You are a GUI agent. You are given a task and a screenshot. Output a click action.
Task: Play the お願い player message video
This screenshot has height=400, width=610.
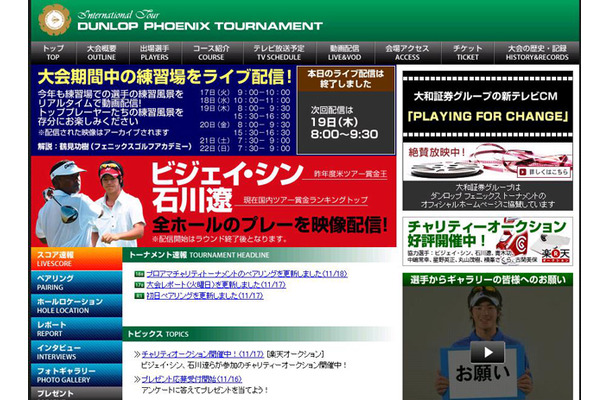(487, 353)
